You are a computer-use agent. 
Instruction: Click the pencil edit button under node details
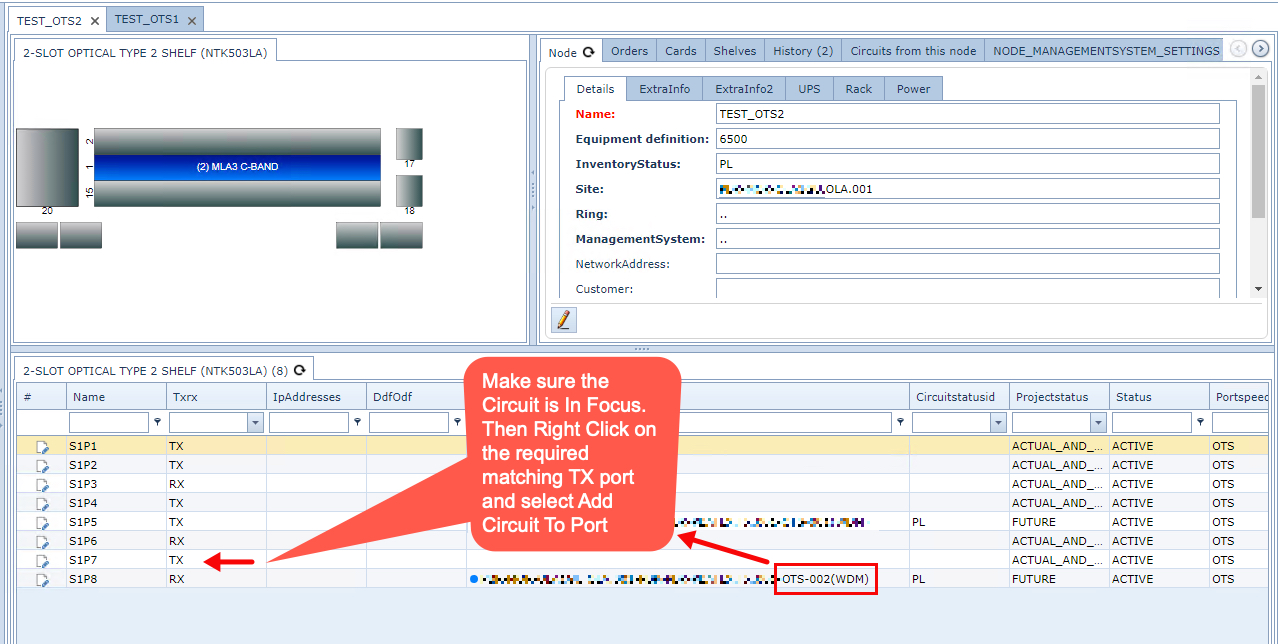click(x=563, y=320)
